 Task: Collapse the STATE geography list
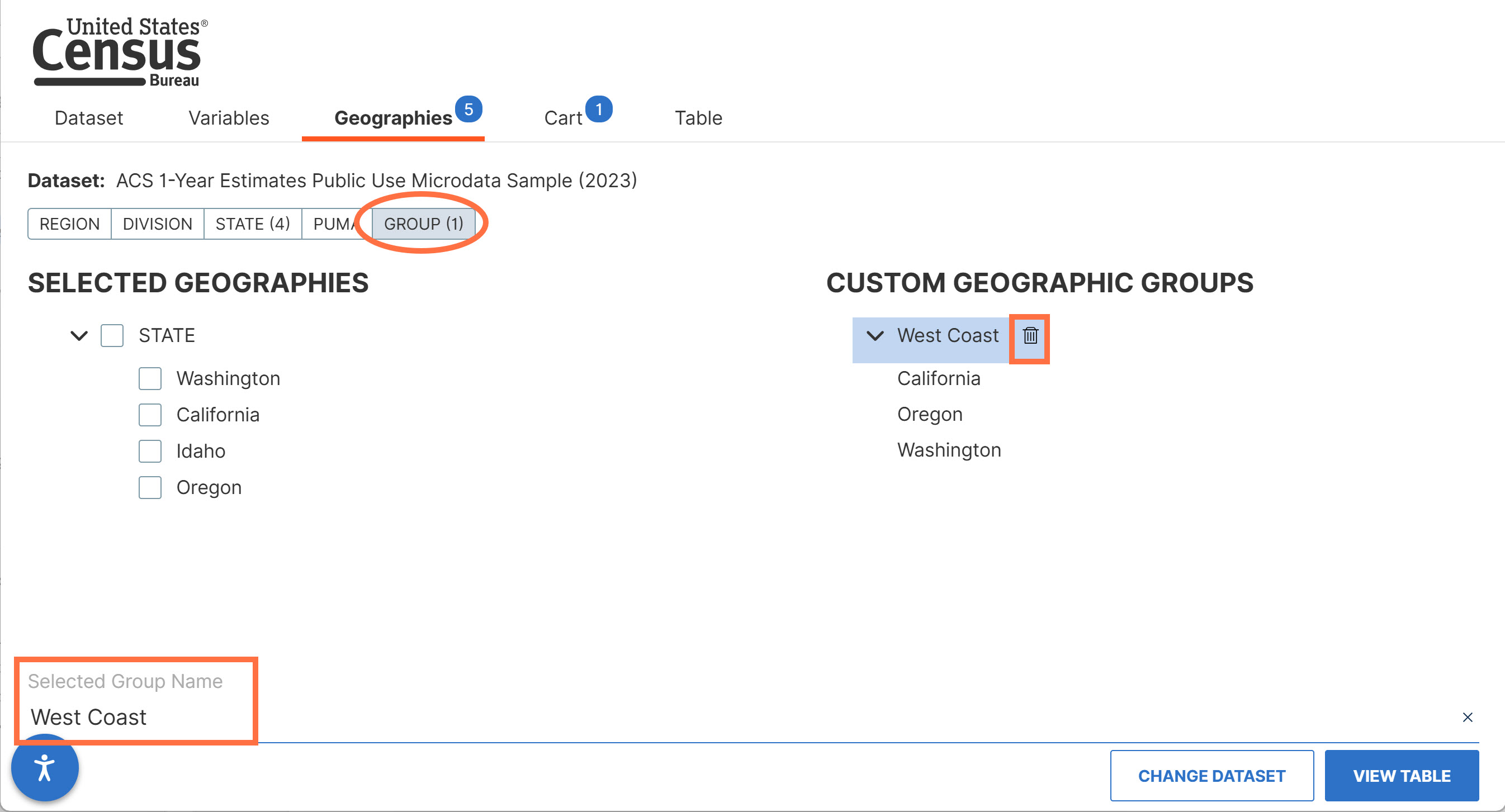point(79,336)
